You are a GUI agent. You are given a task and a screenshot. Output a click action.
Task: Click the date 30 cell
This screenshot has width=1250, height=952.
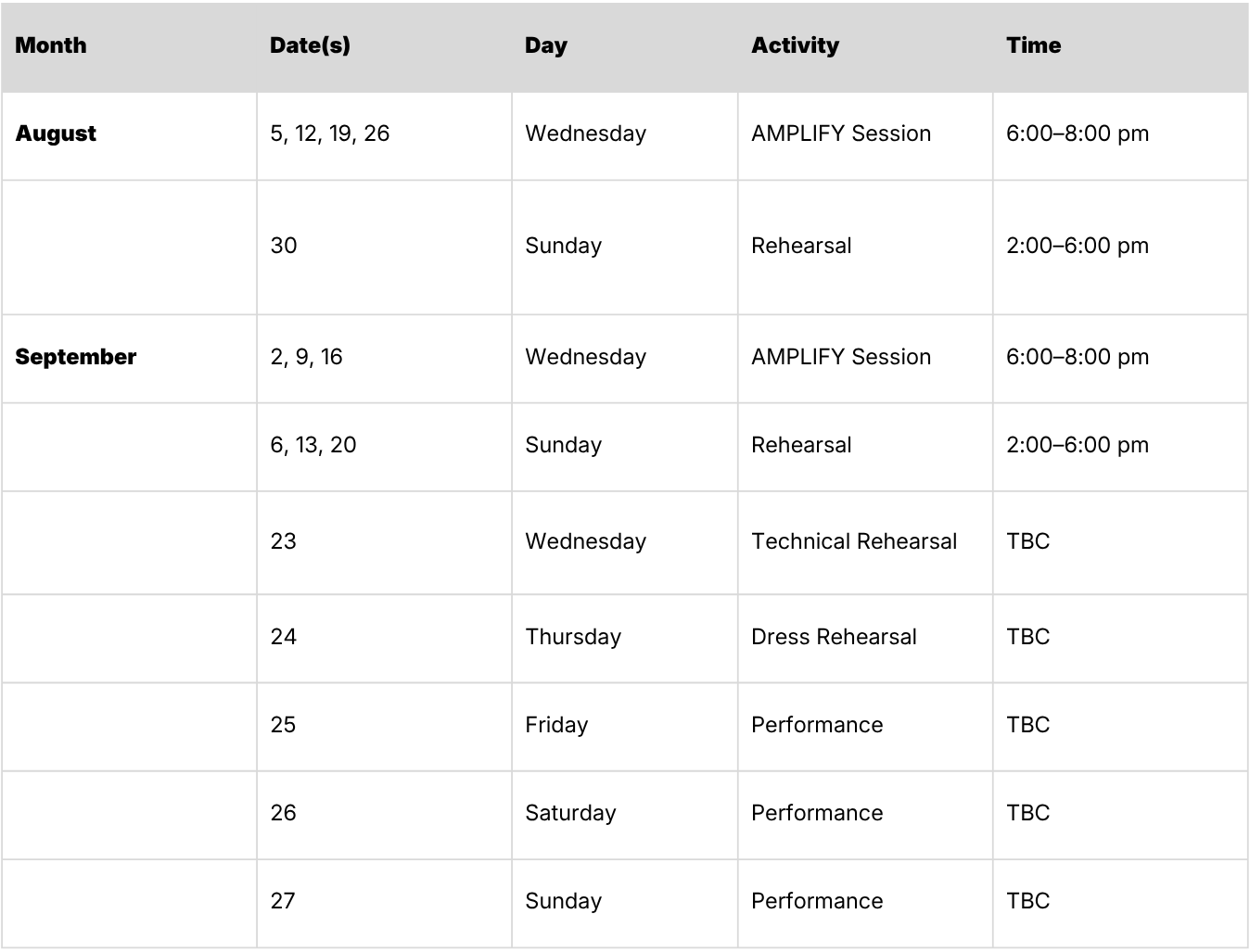point(384,247)
